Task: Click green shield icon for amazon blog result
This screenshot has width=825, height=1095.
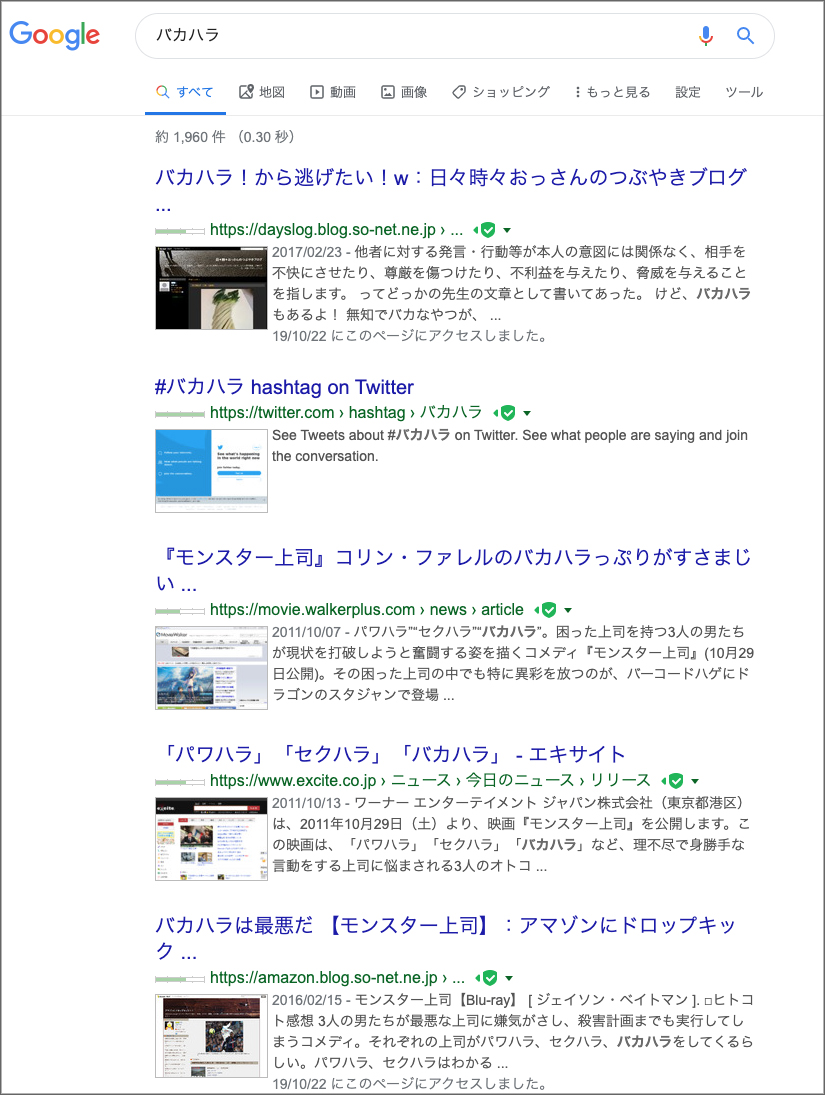Action: point(490,978)
